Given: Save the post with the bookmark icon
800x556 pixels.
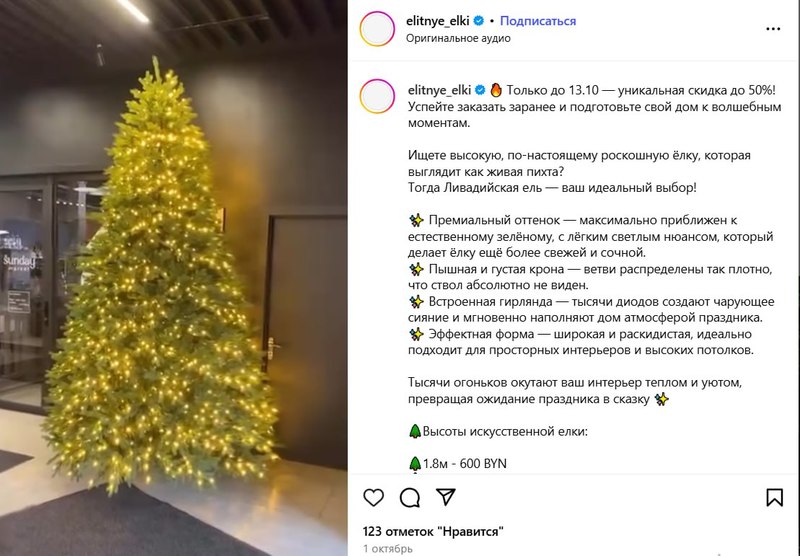Looking at the screenshot, I should click(774, 497).
